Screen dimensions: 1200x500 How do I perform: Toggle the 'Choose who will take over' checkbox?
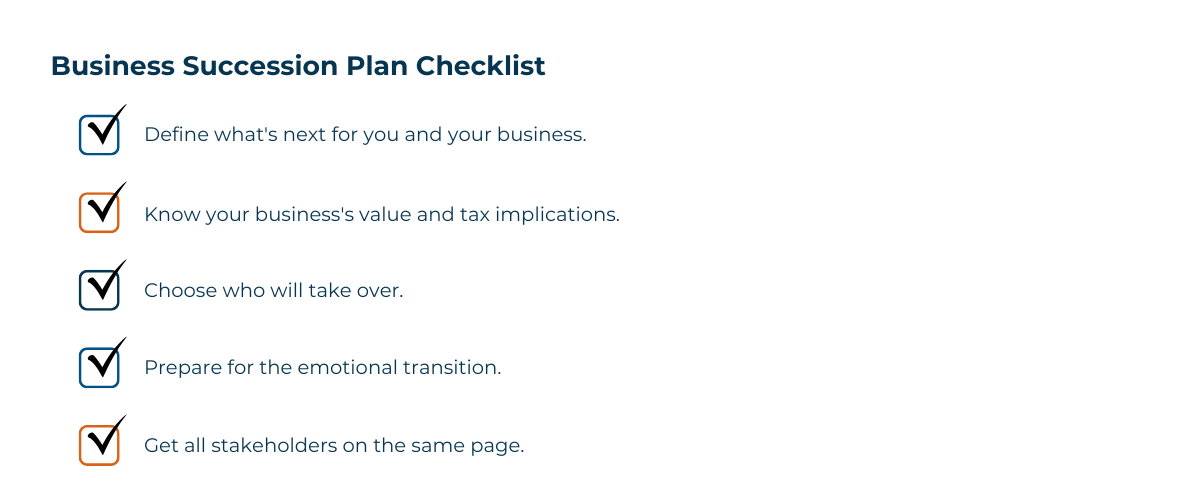pos(99,289)
